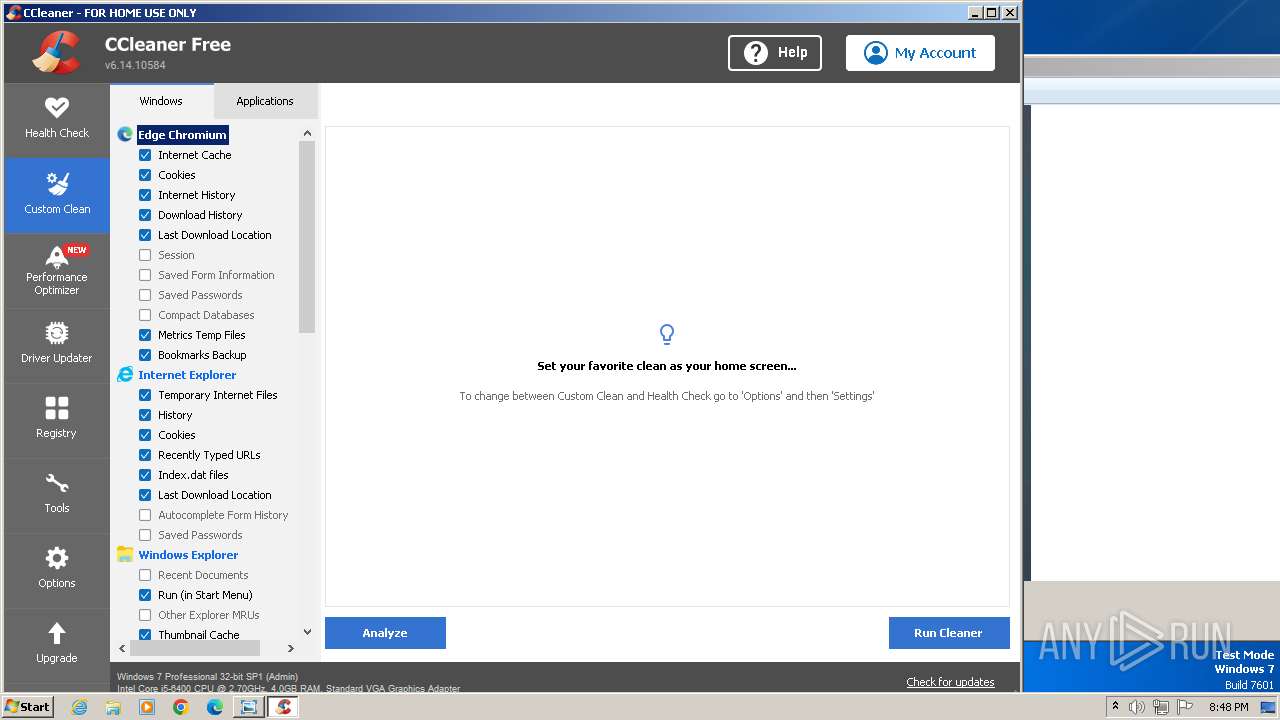Click the Bookmarks Backup label
The height and width of the screenshot is (720, 1280).
[x=202, y=355]
